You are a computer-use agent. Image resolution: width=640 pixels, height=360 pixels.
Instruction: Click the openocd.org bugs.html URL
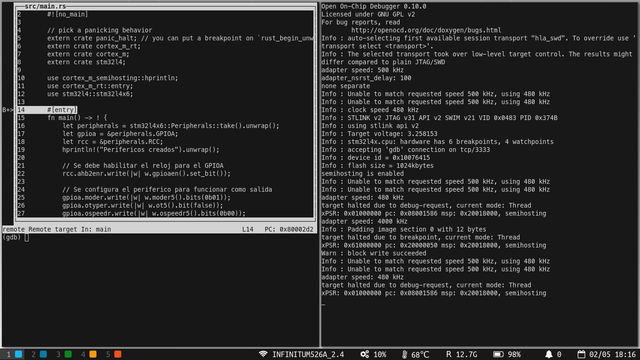point(426,30)
